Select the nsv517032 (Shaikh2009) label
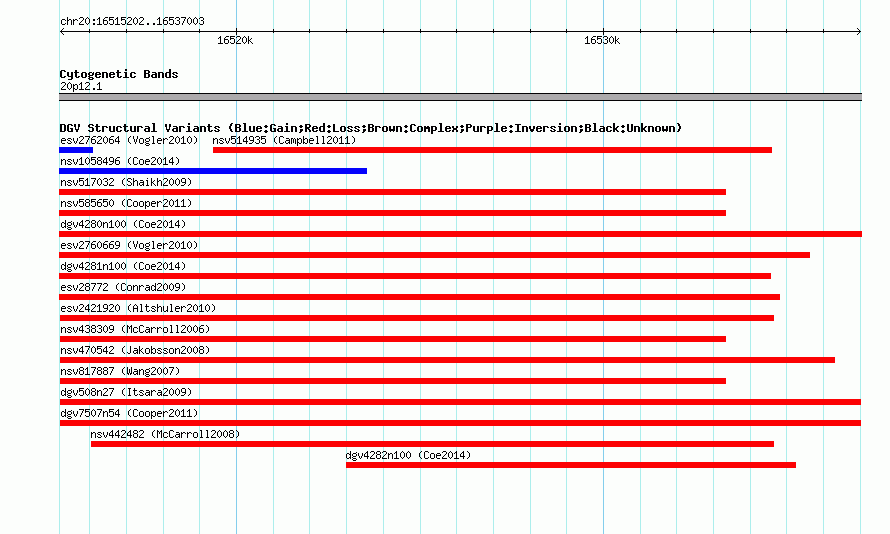This screenshot has height=534, width=890. tap(126, 182)
